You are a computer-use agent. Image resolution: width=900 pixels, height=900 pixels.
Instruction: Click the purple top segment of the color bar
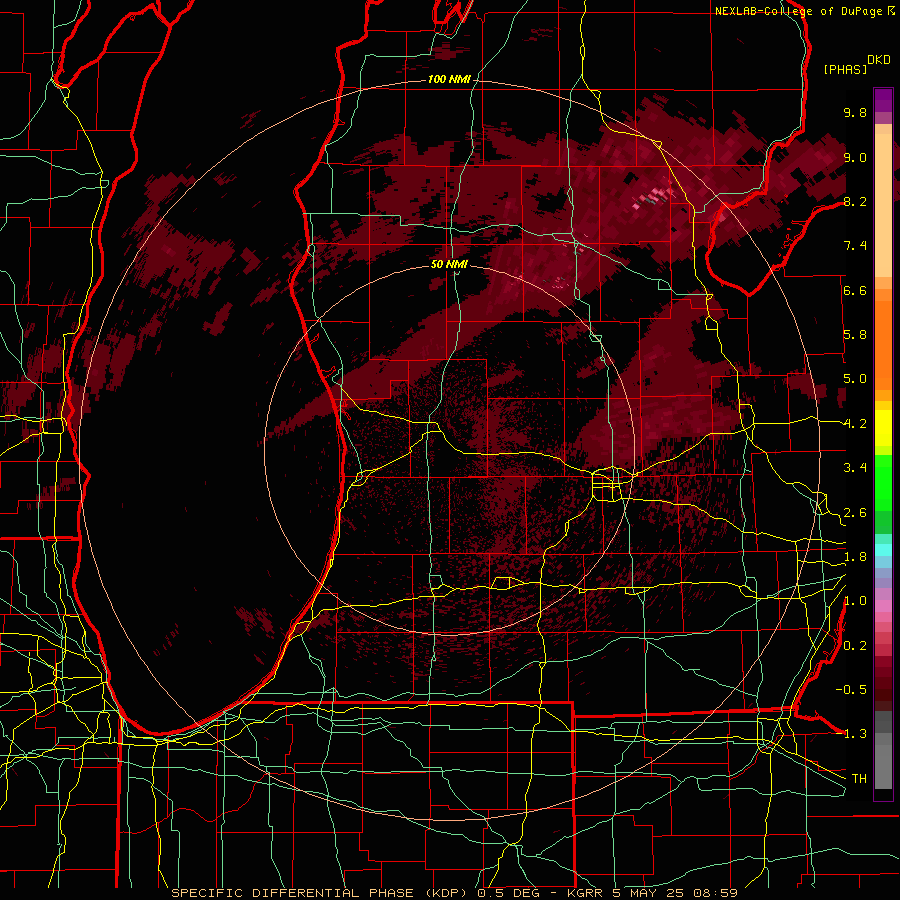[883, 100]
